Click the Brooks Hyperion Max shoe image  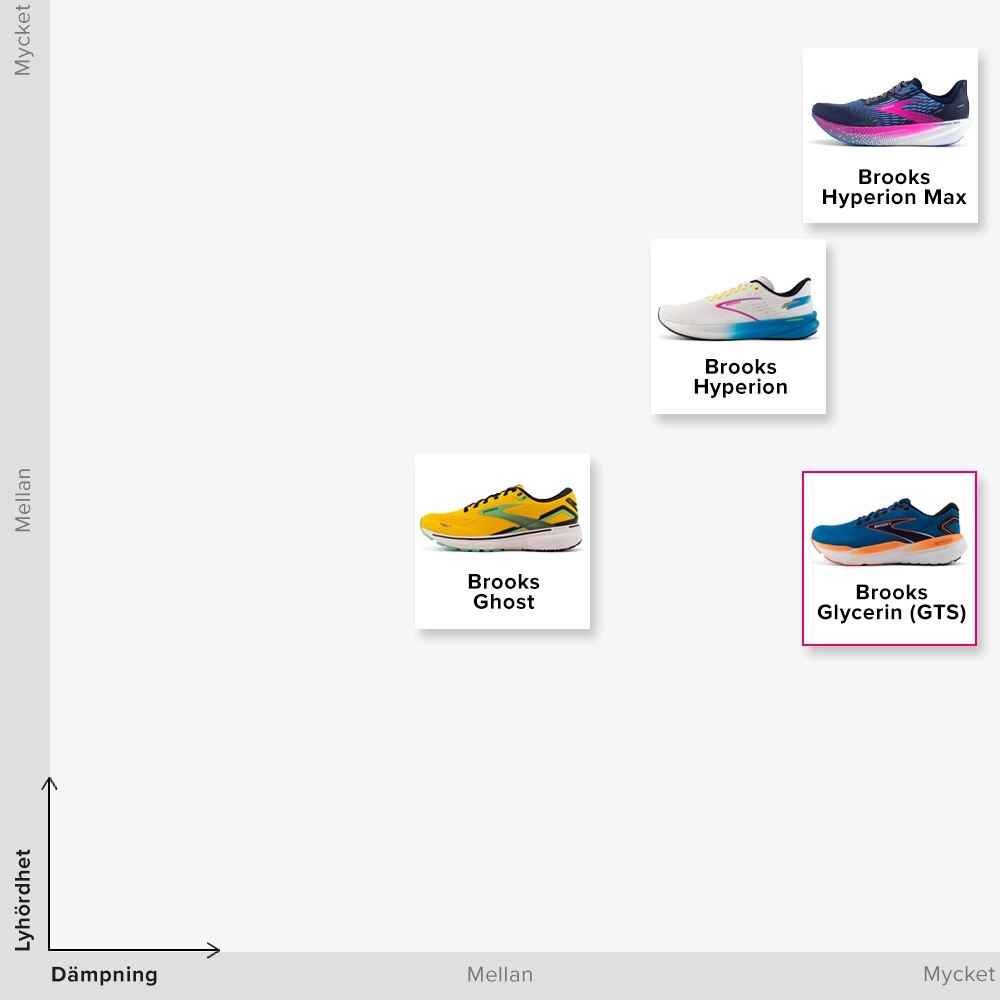click(x=889, y=108)
